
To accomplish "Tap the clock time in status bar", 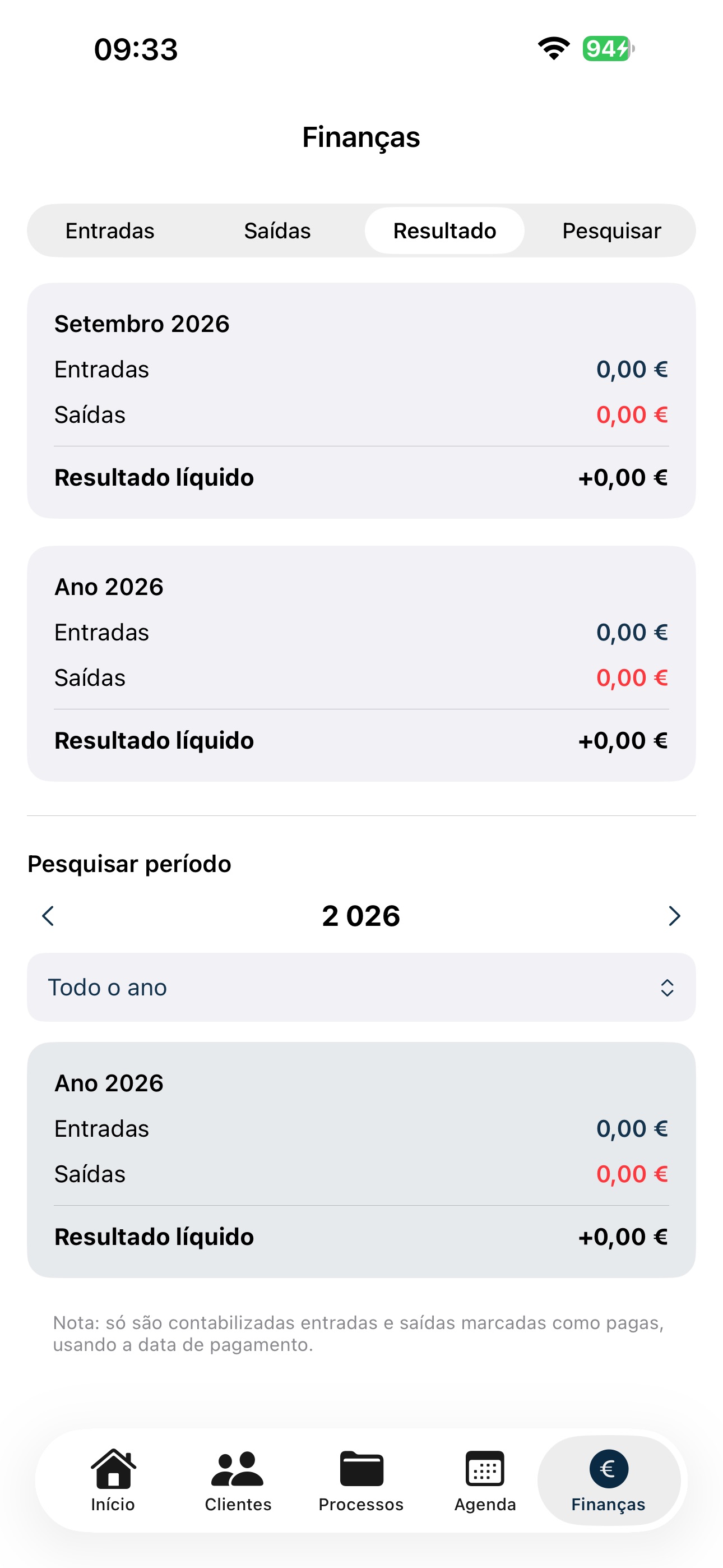I will (136, 49).
